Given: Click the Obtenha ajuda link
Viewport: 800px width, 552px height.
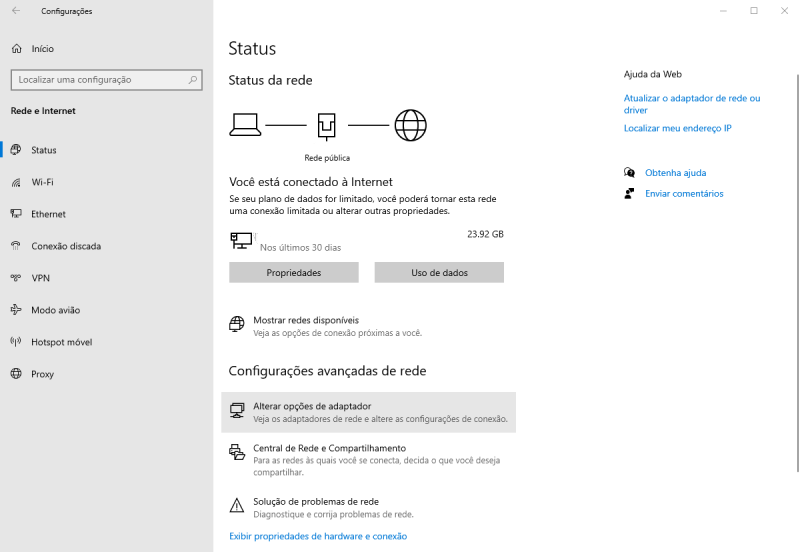Looking at the screenshot, I should pos(676,172).
